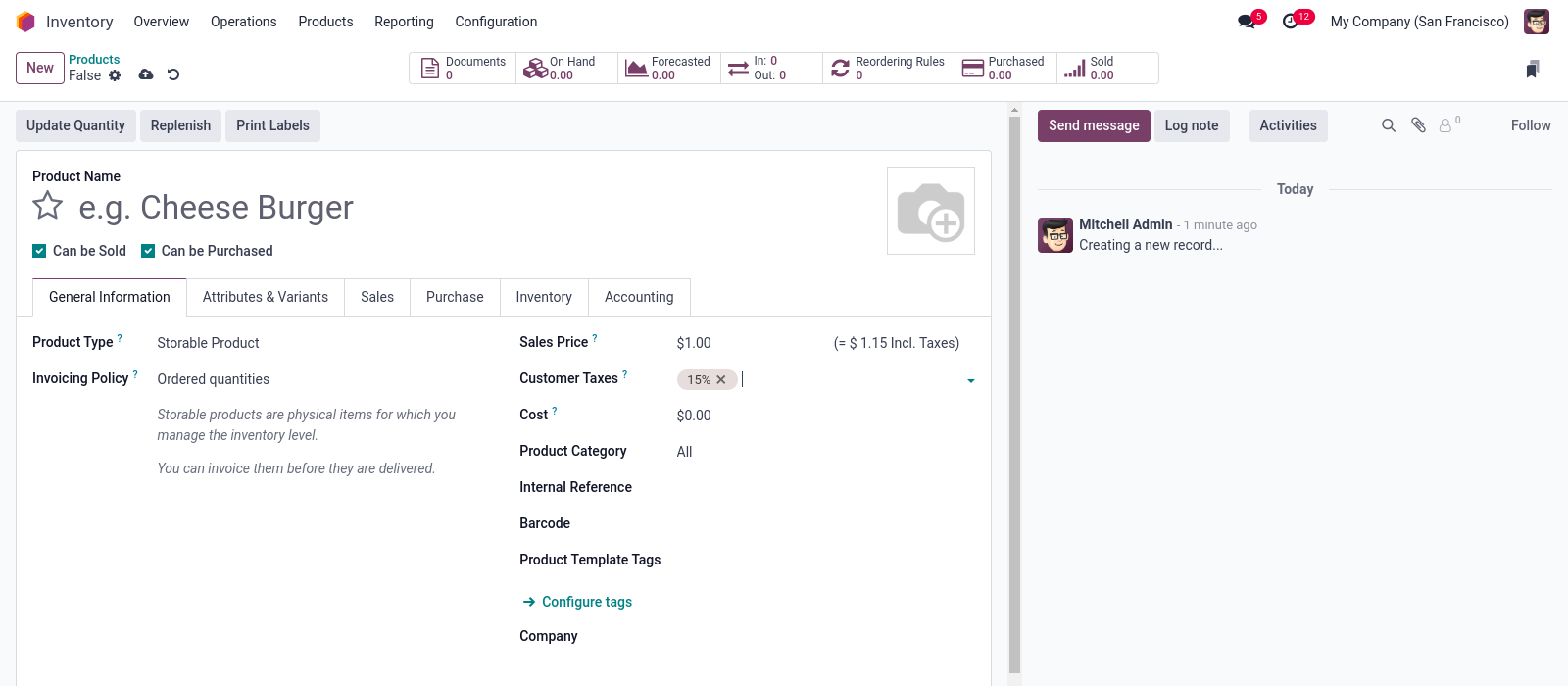Open the discuss messages chat icon
The image size is (1568, 686).
[1247, 22]
